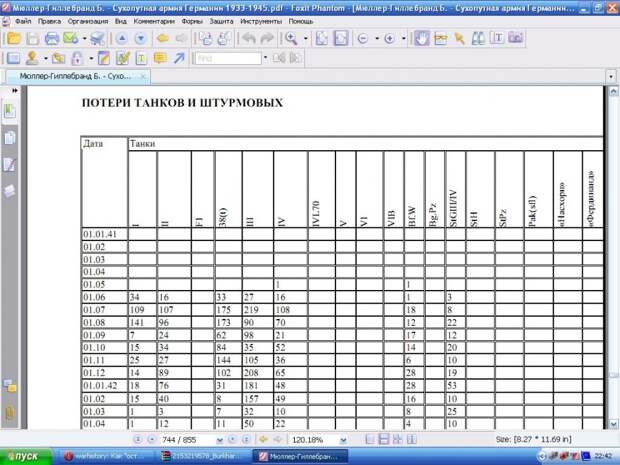Click the Save diskette icon
This screenshot has height=465, width=620.
[32, 38]
